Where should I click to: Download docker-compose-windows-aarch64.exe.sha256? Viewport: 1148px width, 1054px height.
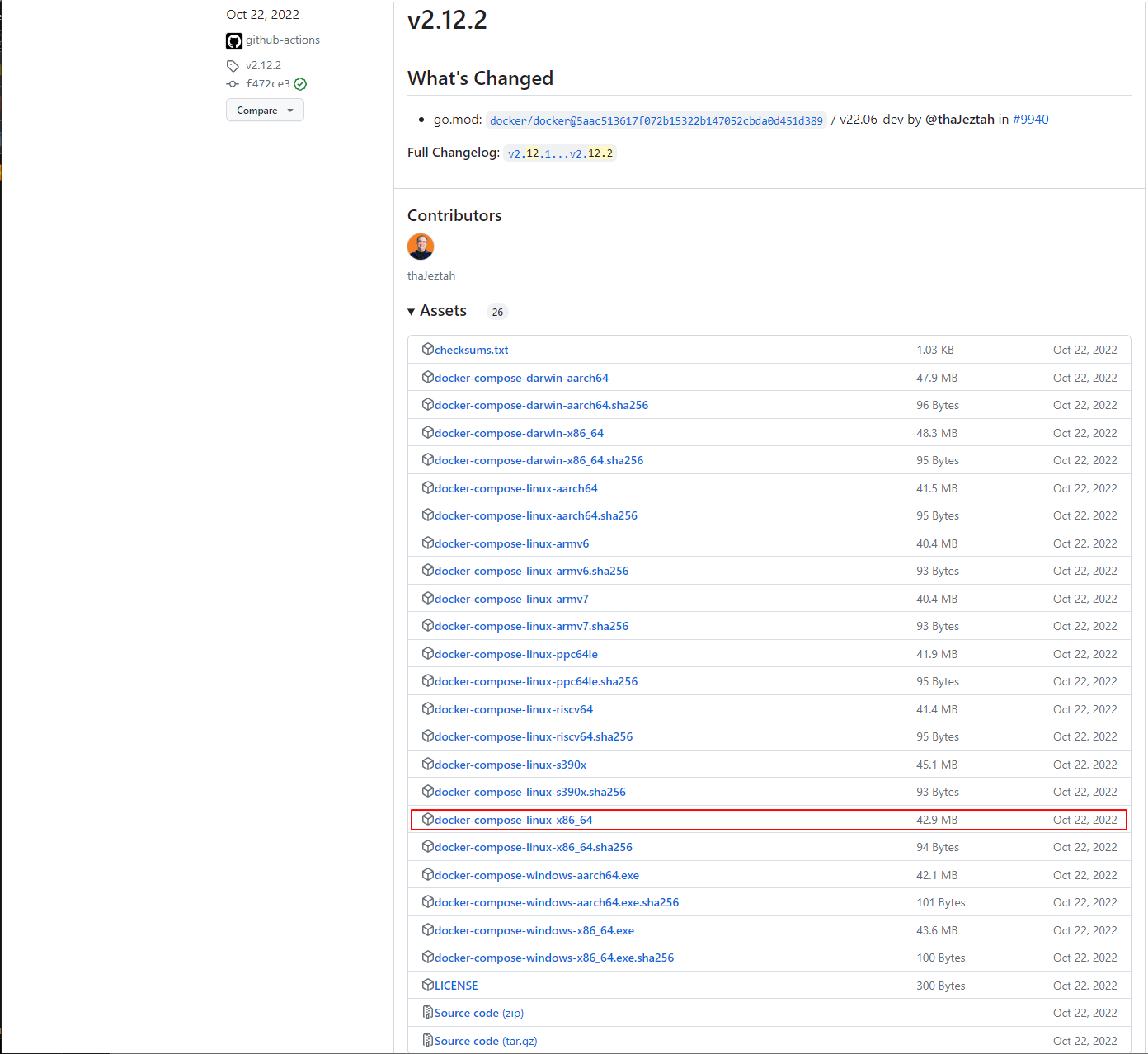coord(557,902)
